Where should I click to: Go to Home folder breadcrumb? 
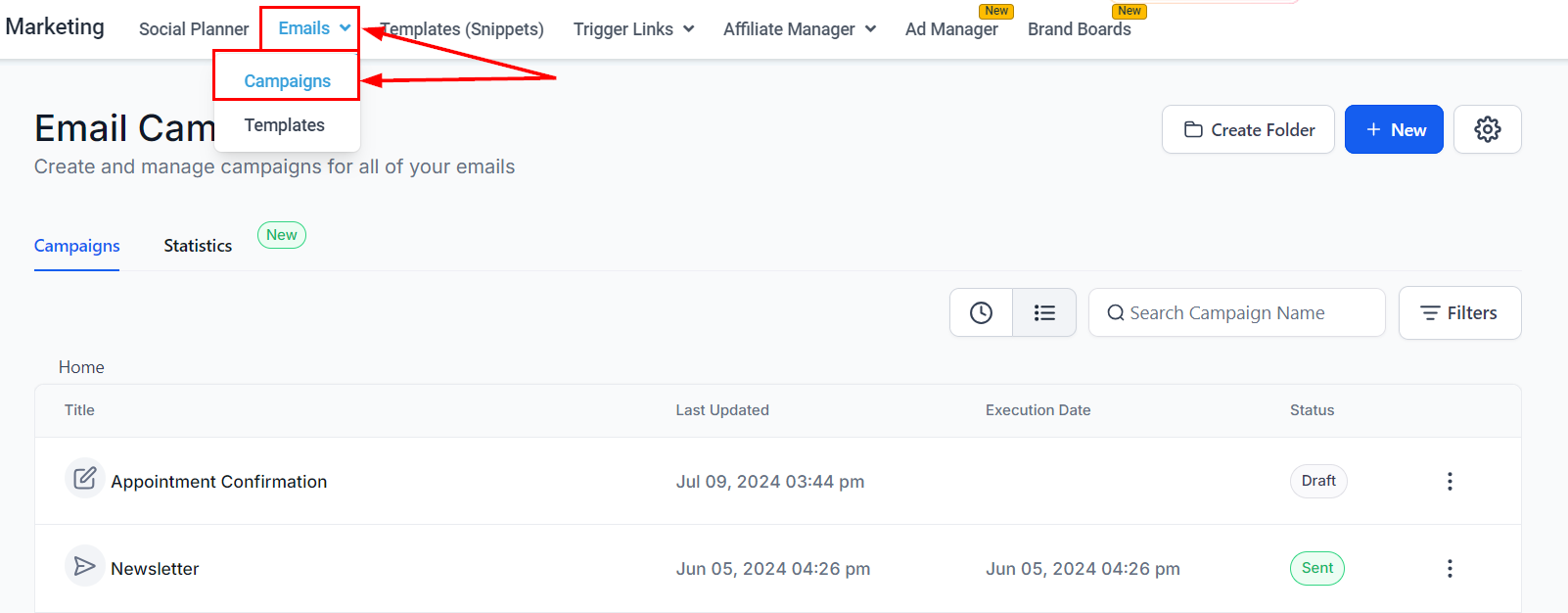tap(81, 367)
